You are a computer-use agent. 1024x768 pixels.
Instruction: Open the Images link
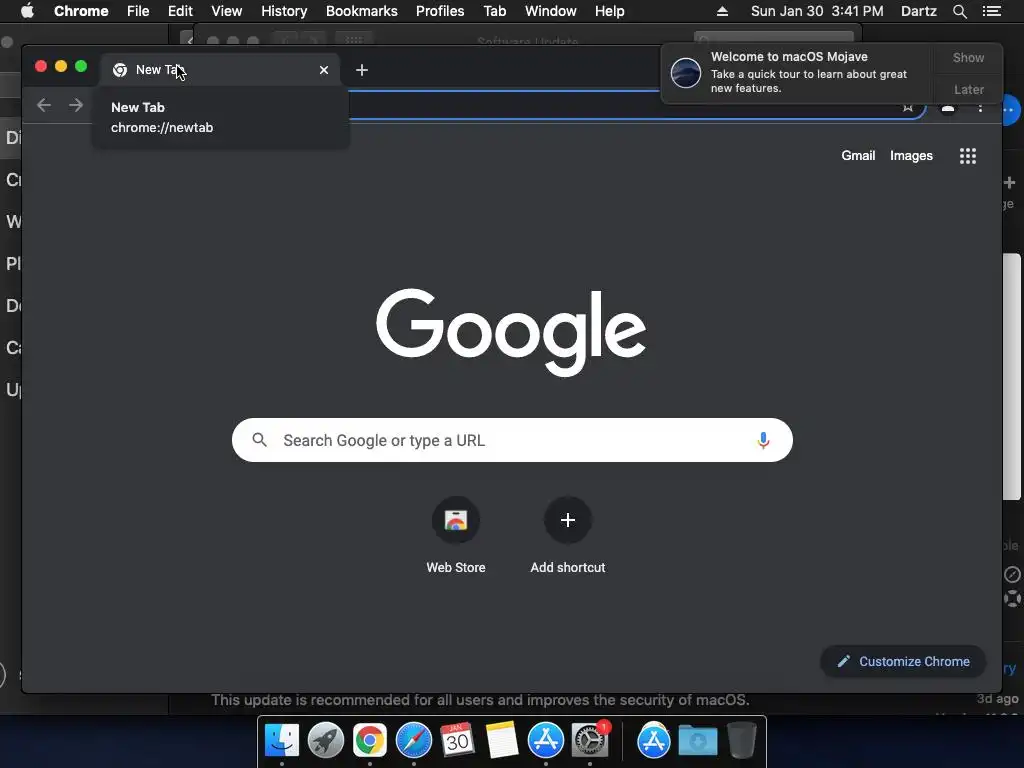coord(911,155)
